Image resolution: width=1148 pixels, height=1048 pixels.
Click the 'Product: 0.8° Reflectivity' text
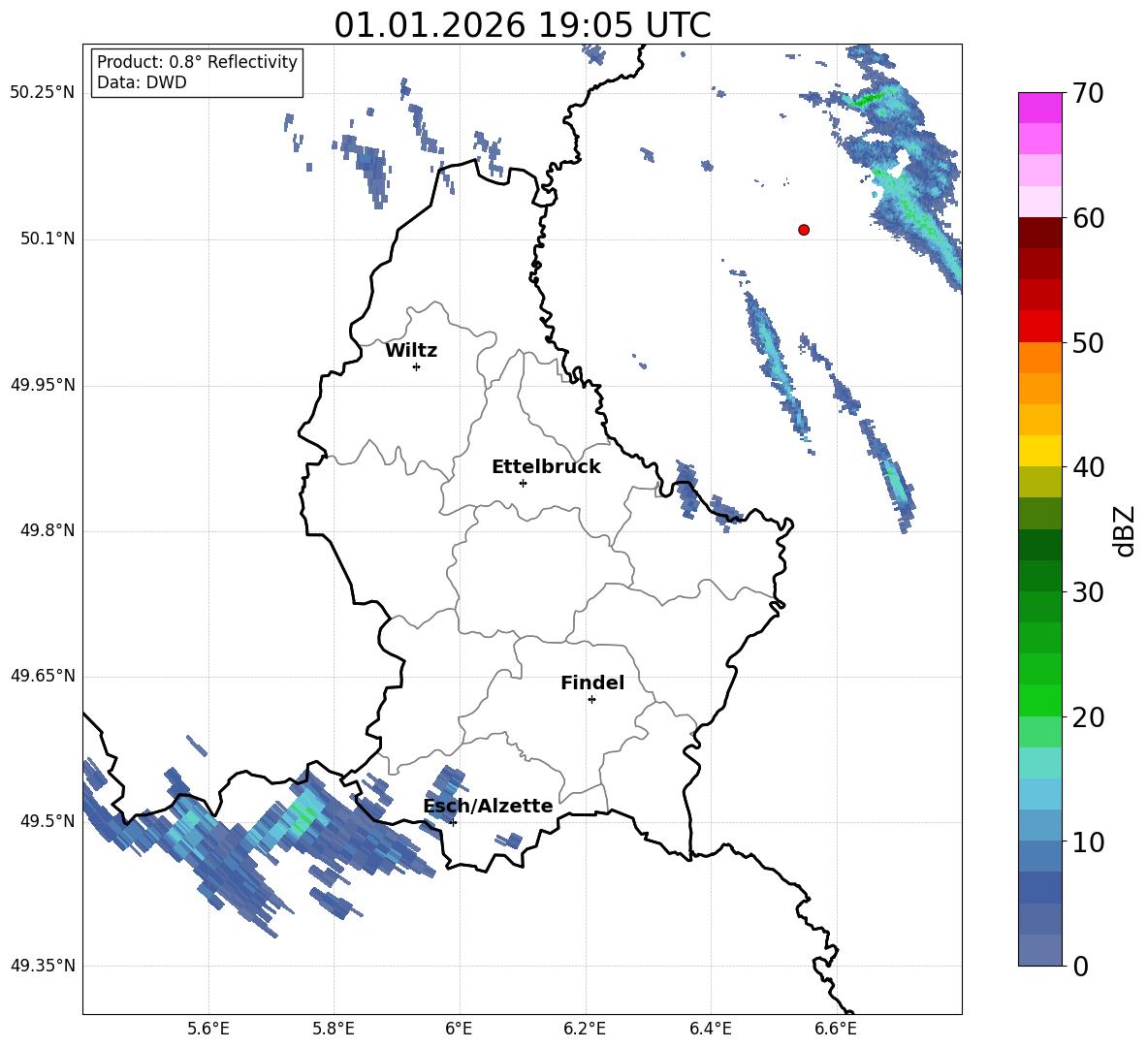(x=197, y=62)
